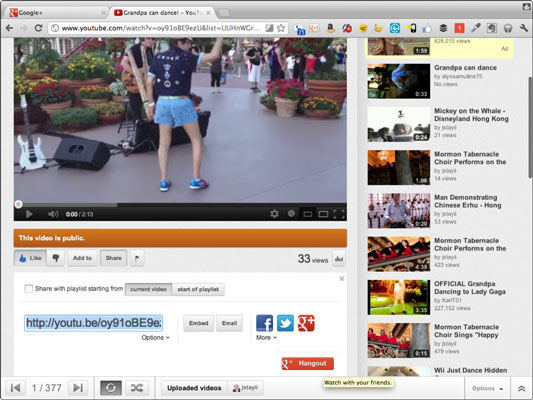
Task: Play the video with the play button
Action: pyautogui.click(x=29, y=214)
